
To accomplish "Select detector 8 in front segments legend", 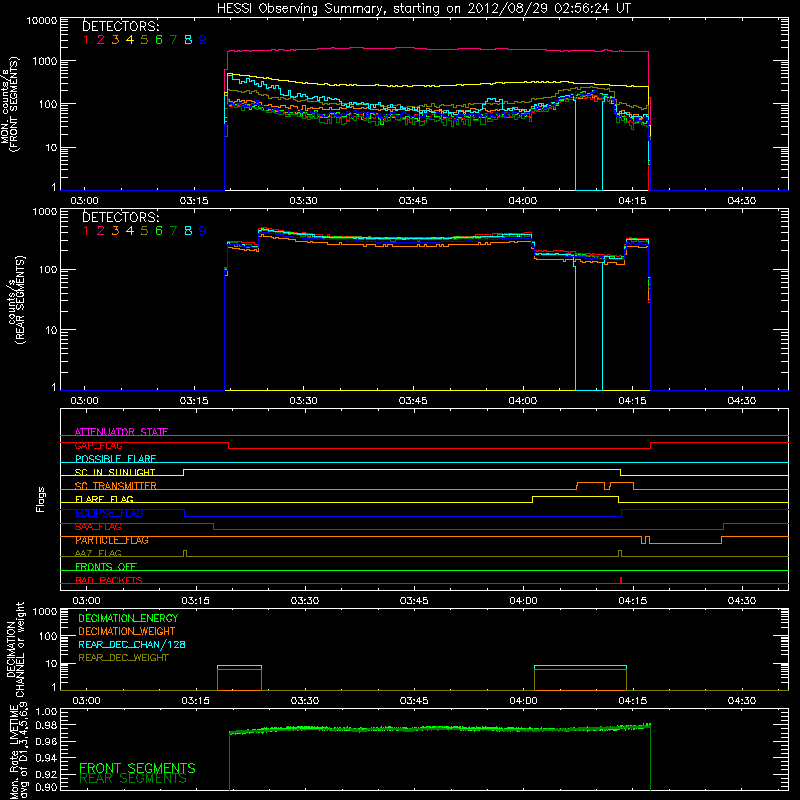I will (188, 40).
